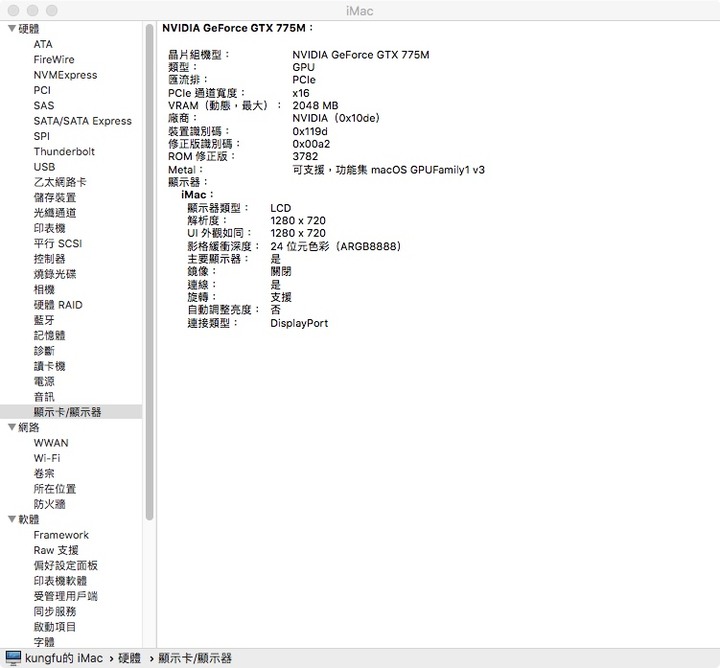Select Raw 支援 entry
Screen dimensions: 720x668
coord(56,550)
